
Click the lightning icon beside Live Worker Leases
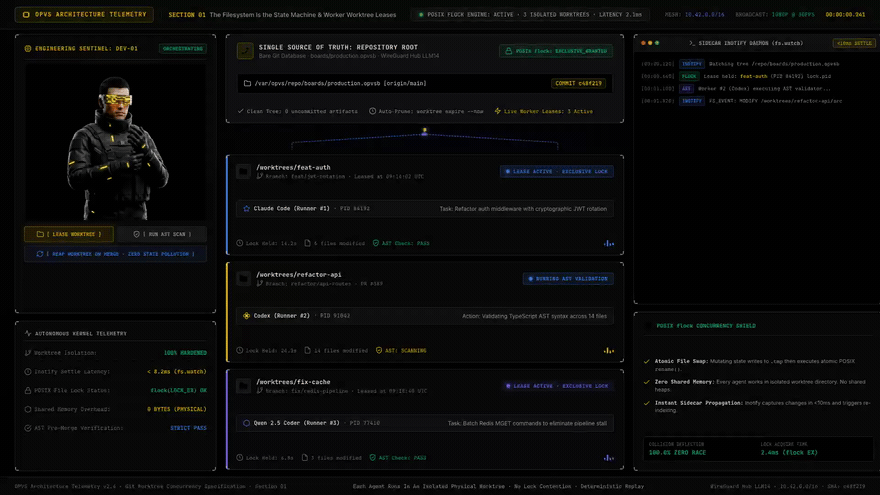[x=497, y=111]
